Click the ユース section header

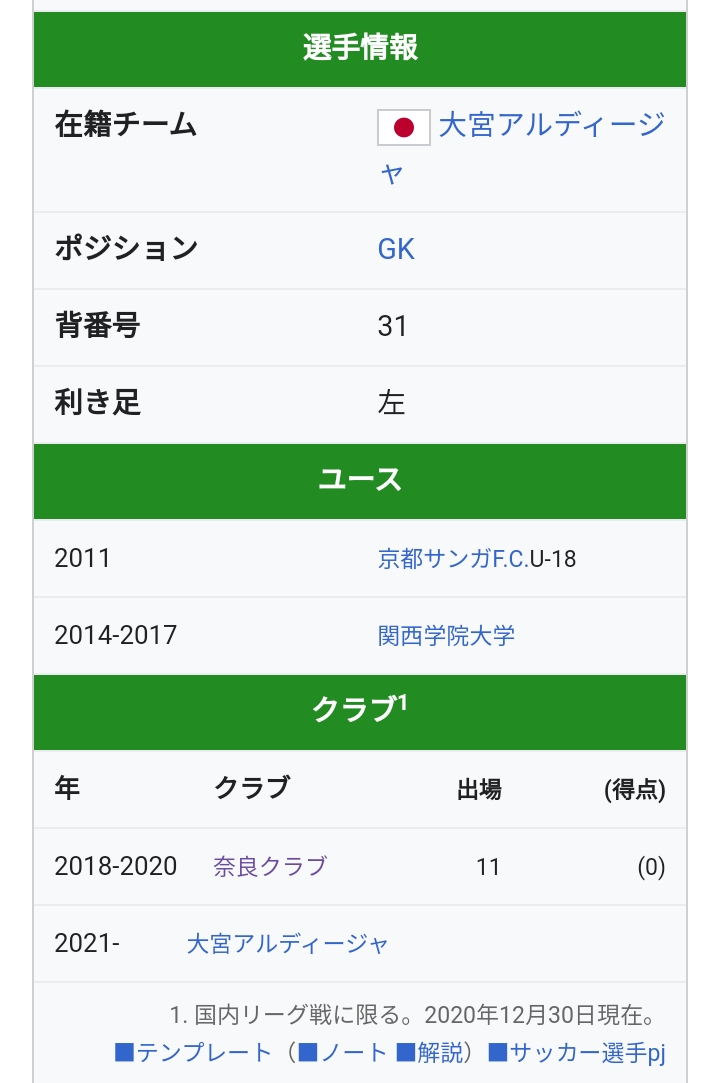coord(360,480)
